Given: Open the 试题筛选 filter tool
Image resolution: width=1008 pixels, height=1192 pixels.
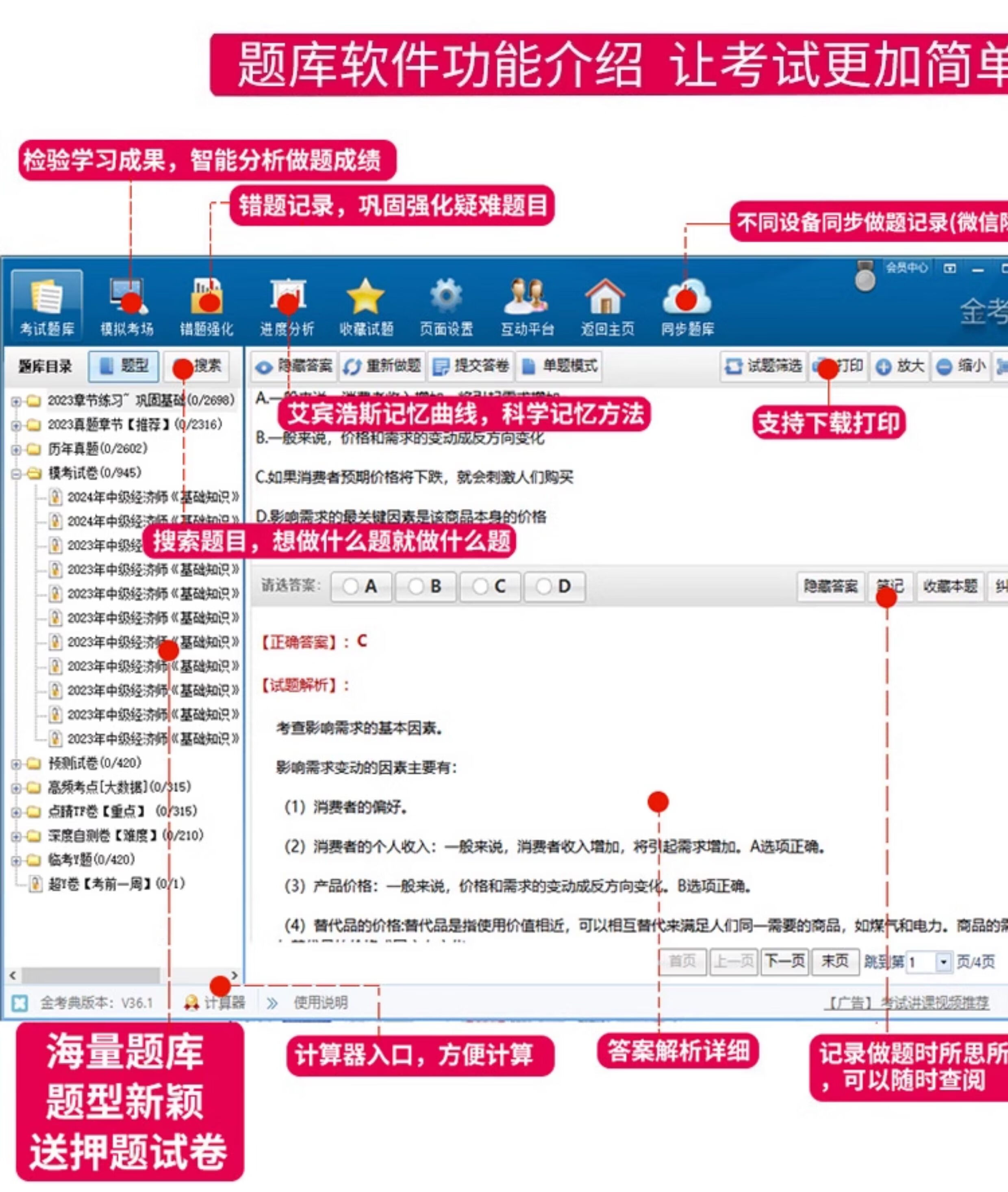Looking at the screenshot, I should 763,366.
